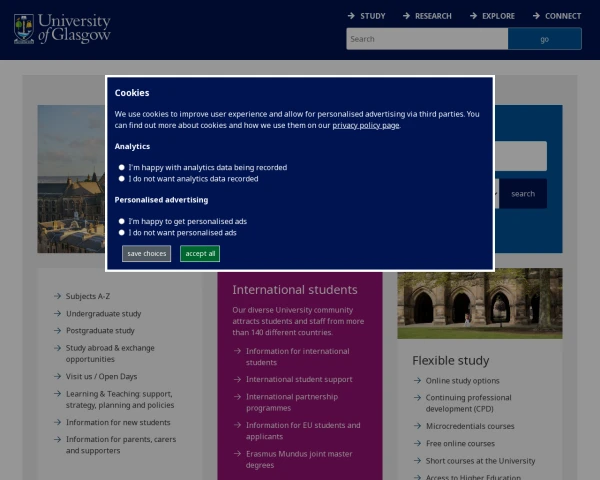Click arrow icon beside Online study options
The width and height of the screenshot is (600, 480).
[417, 380]
